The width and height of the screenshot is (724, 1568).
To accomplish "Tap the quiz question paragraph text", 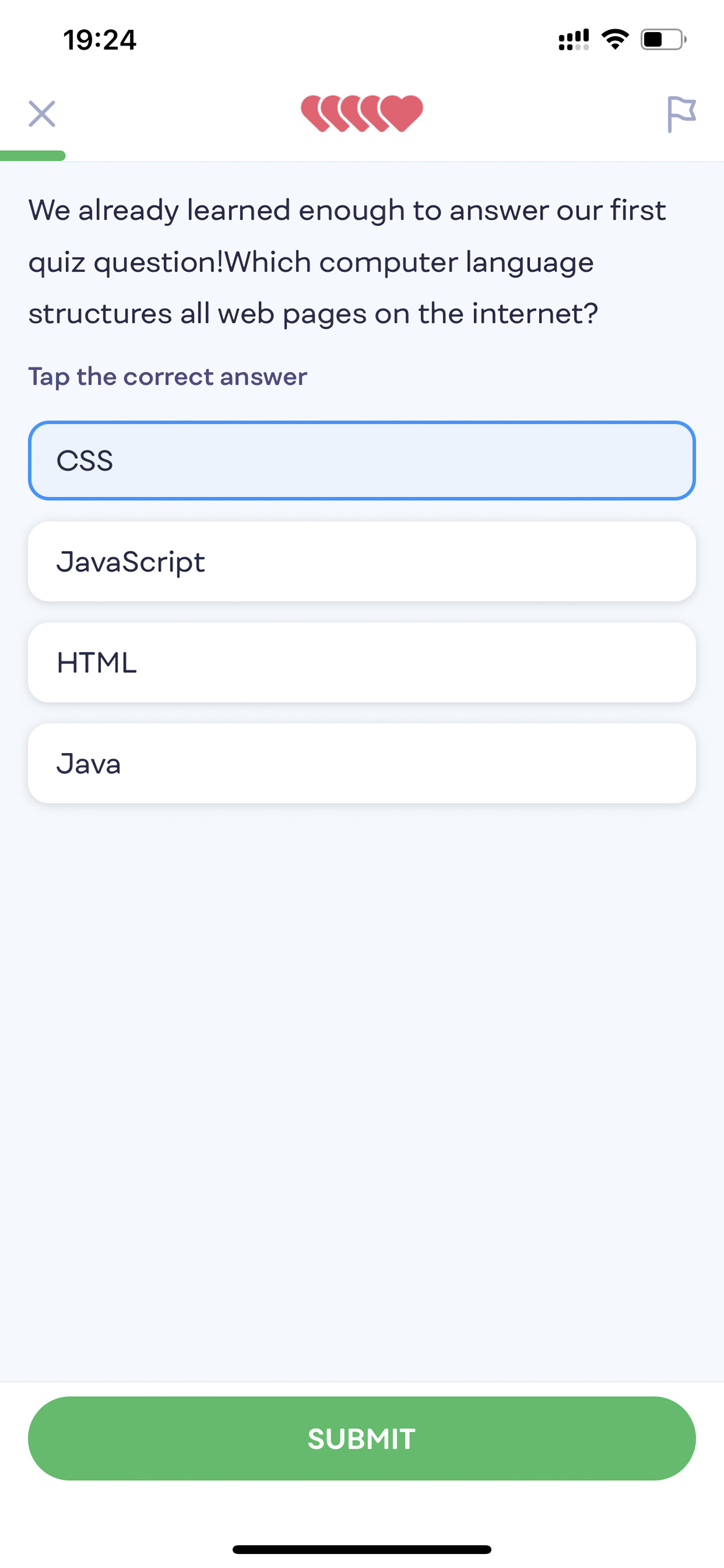I will tap(347, 262).
